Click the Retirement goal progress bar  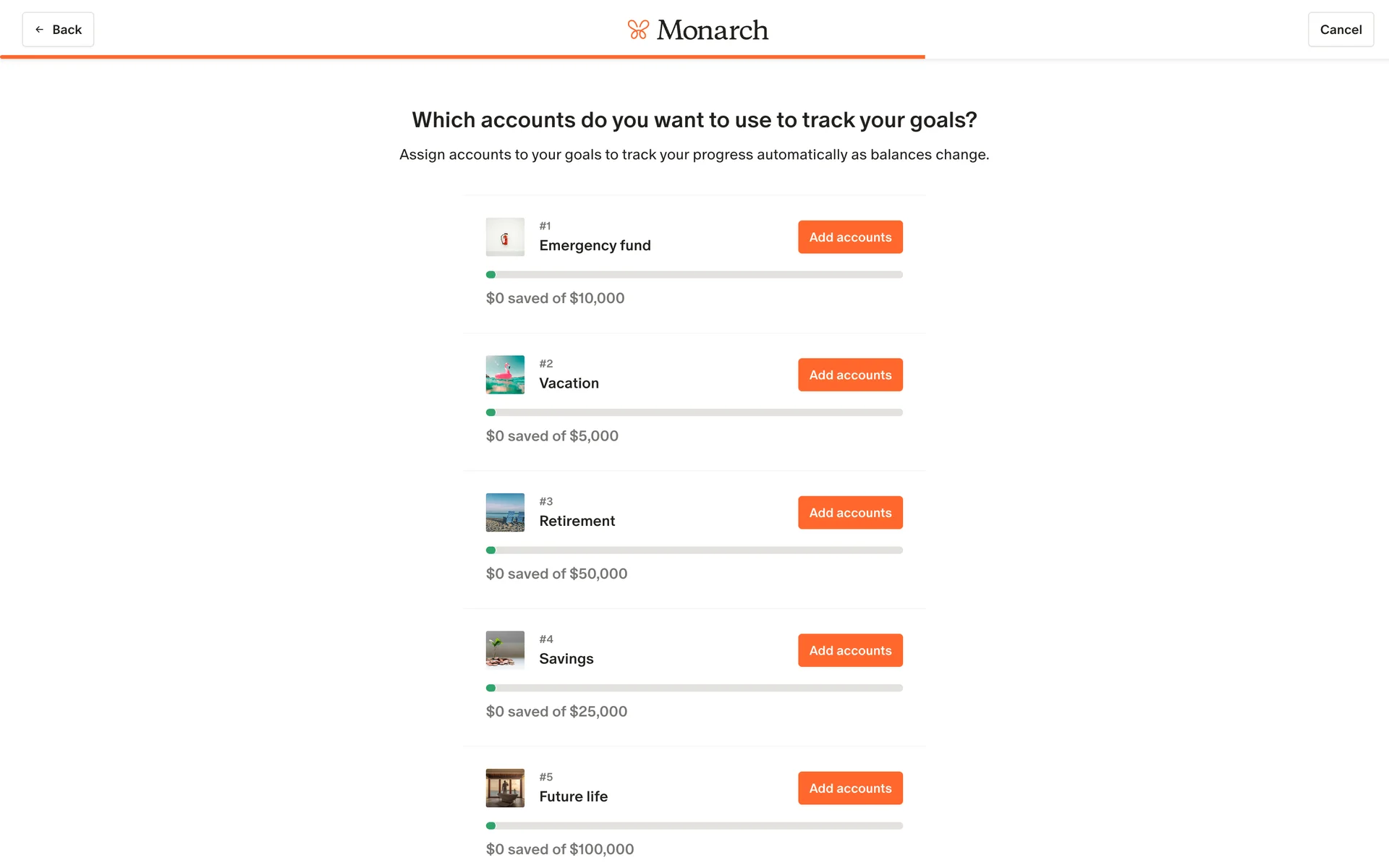[694, 550]
